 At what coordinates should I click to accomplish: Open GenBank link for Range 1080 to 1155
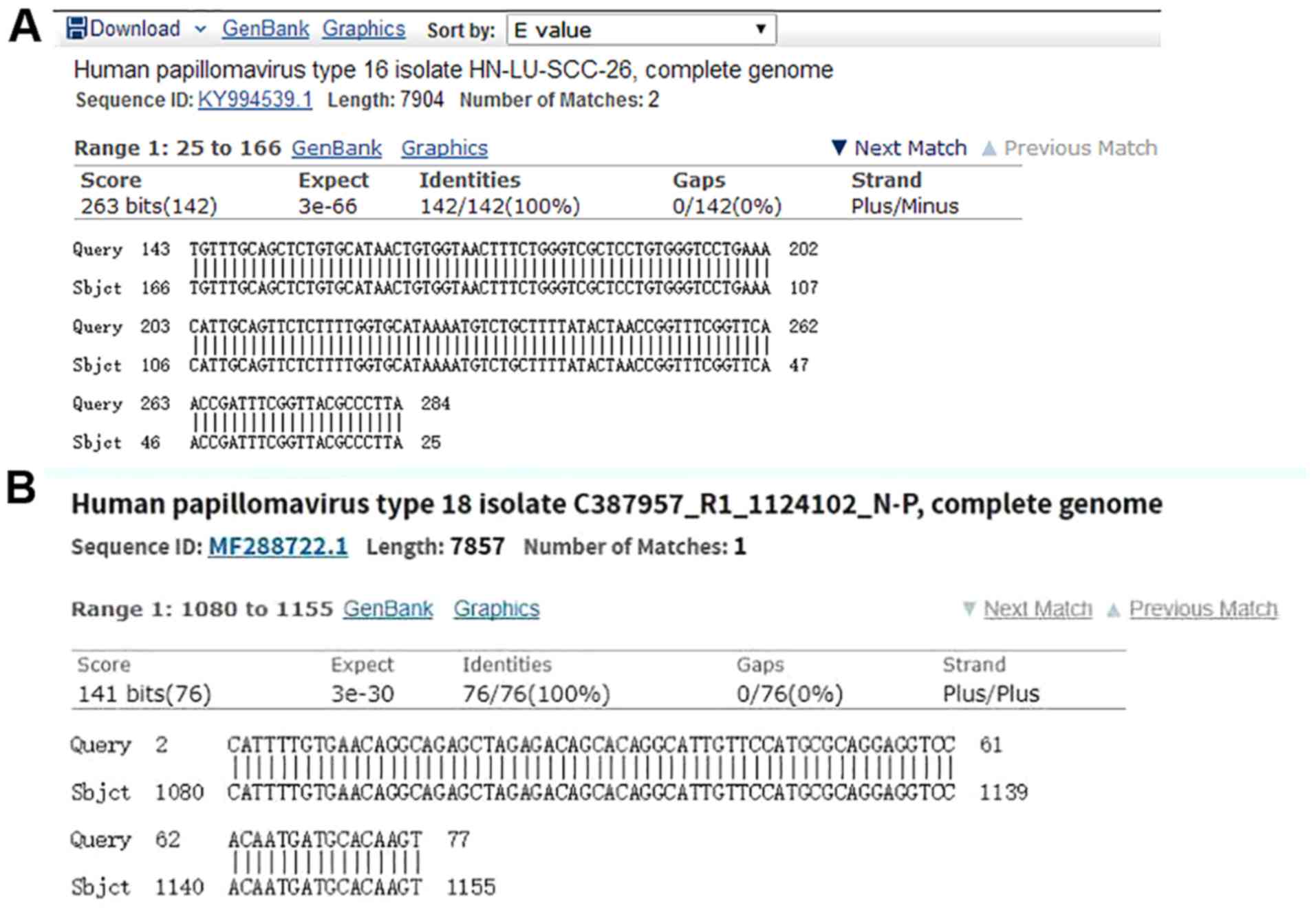pyautogui.click(x=388, y=609)
